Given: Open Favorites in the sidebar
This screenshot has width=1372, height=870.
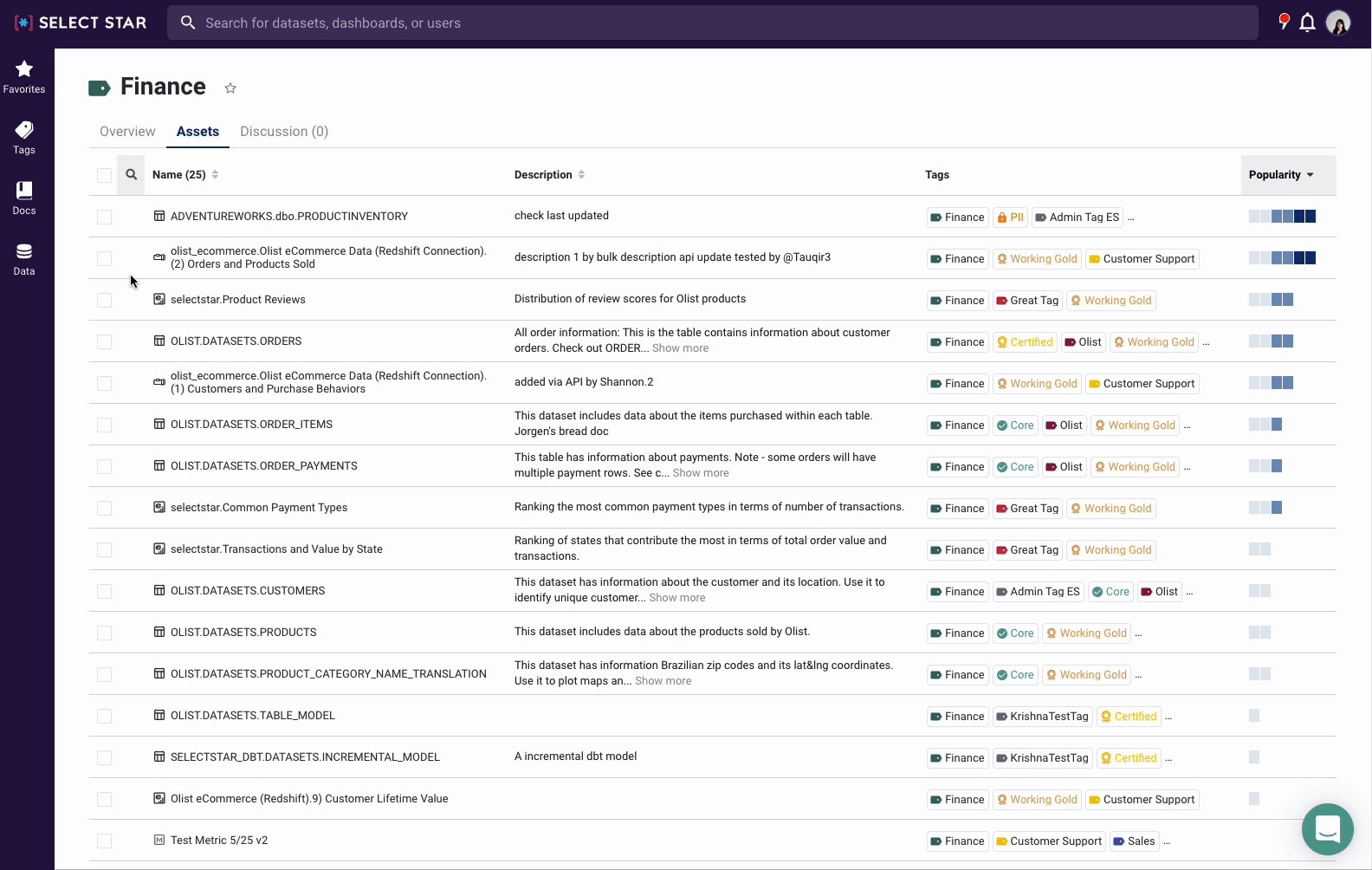Looking at the screenshot, I should 24,77.
